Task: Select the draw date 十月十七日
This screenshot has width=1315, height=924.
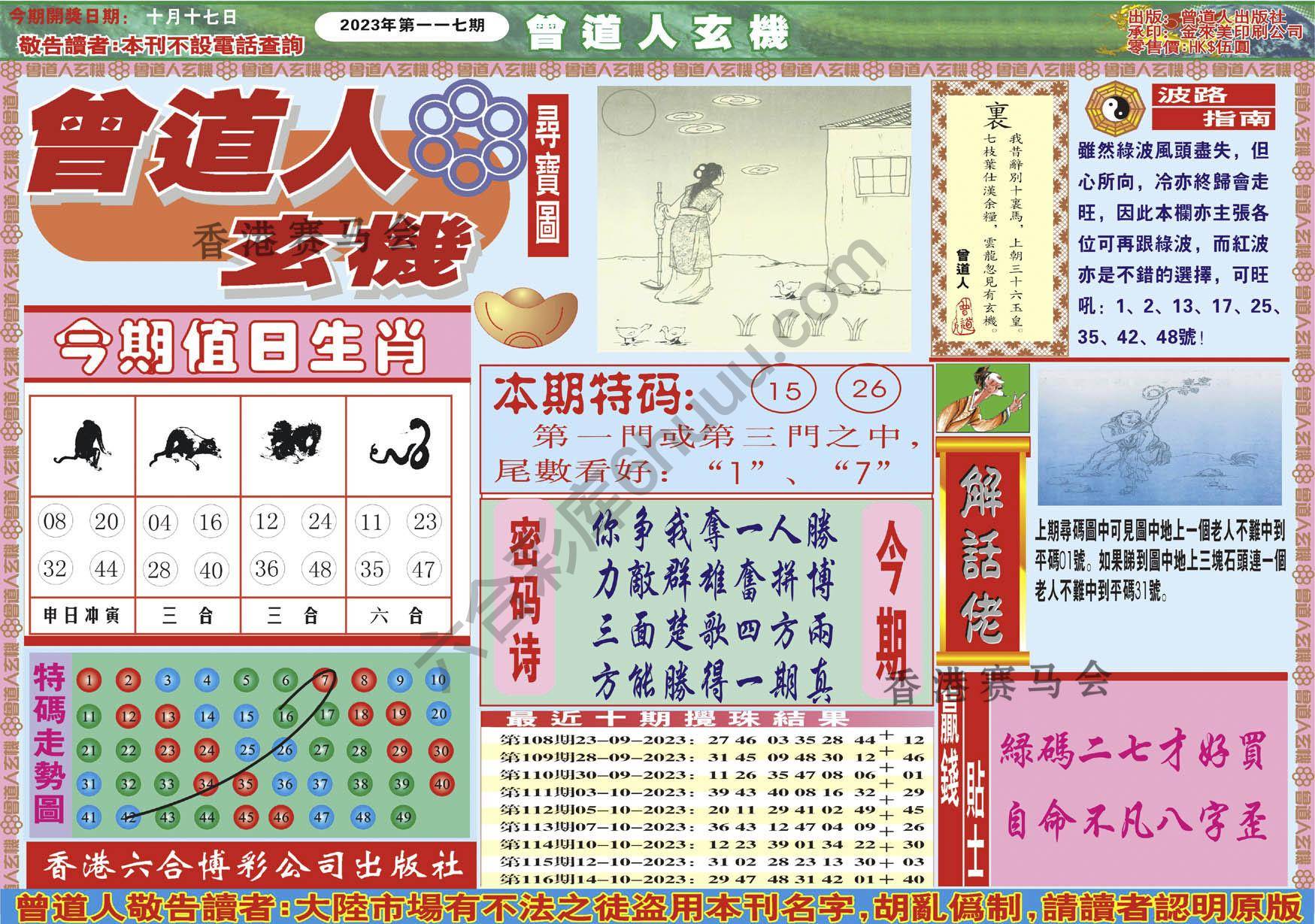Action: 191,17
